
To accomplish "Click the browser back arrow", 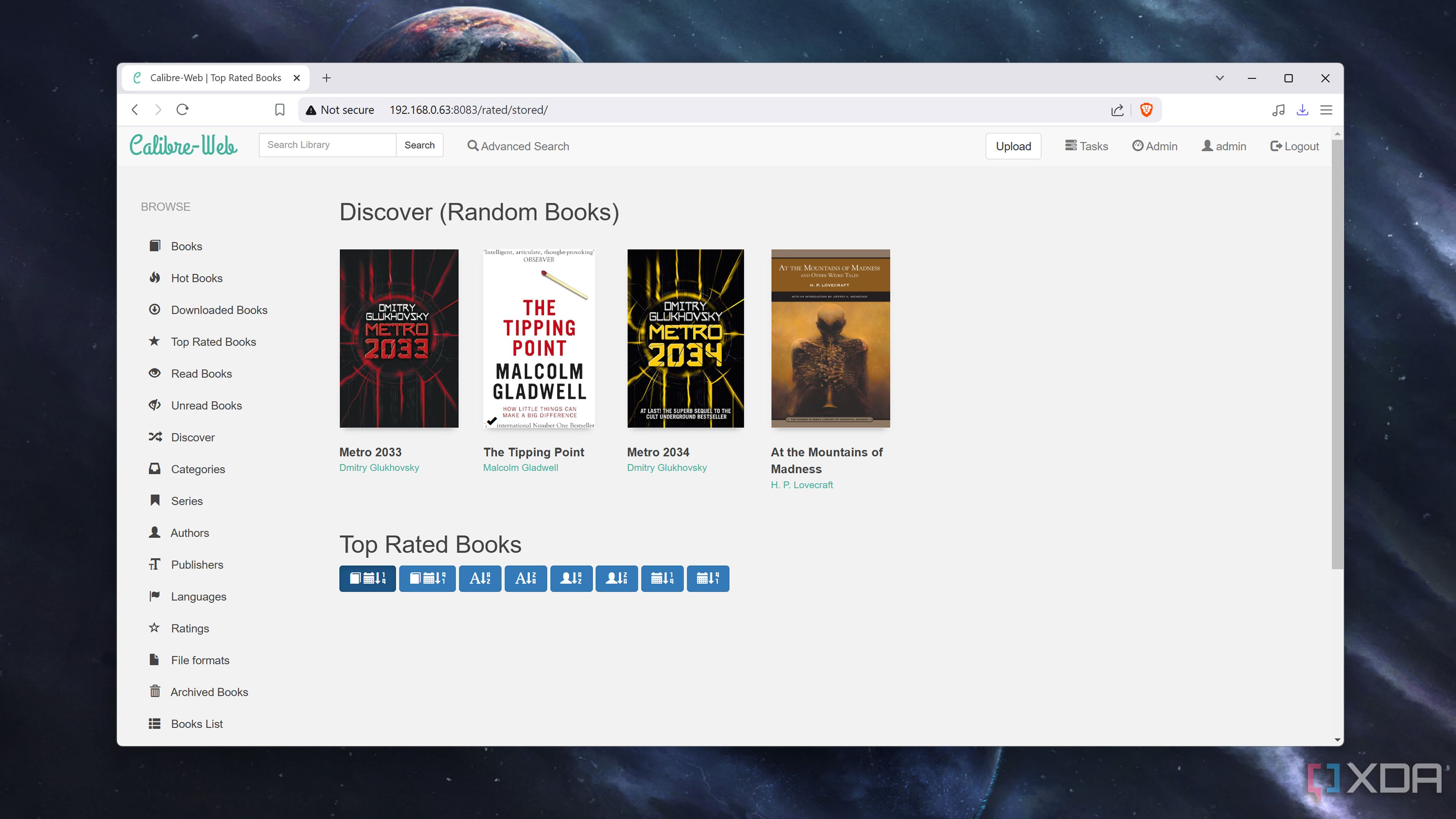I will tap(135, 110).
